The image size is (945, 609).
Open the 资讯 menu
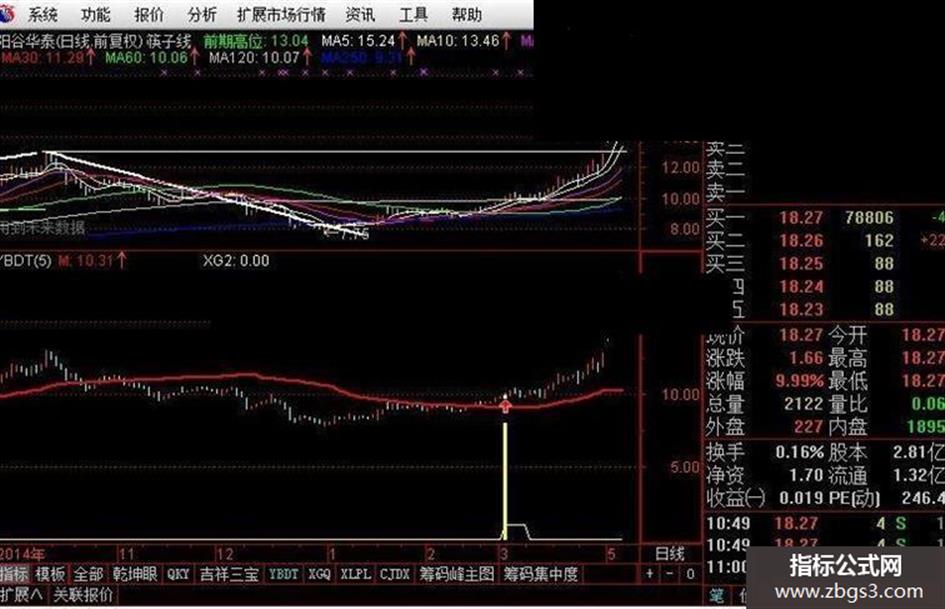point(360,14)
